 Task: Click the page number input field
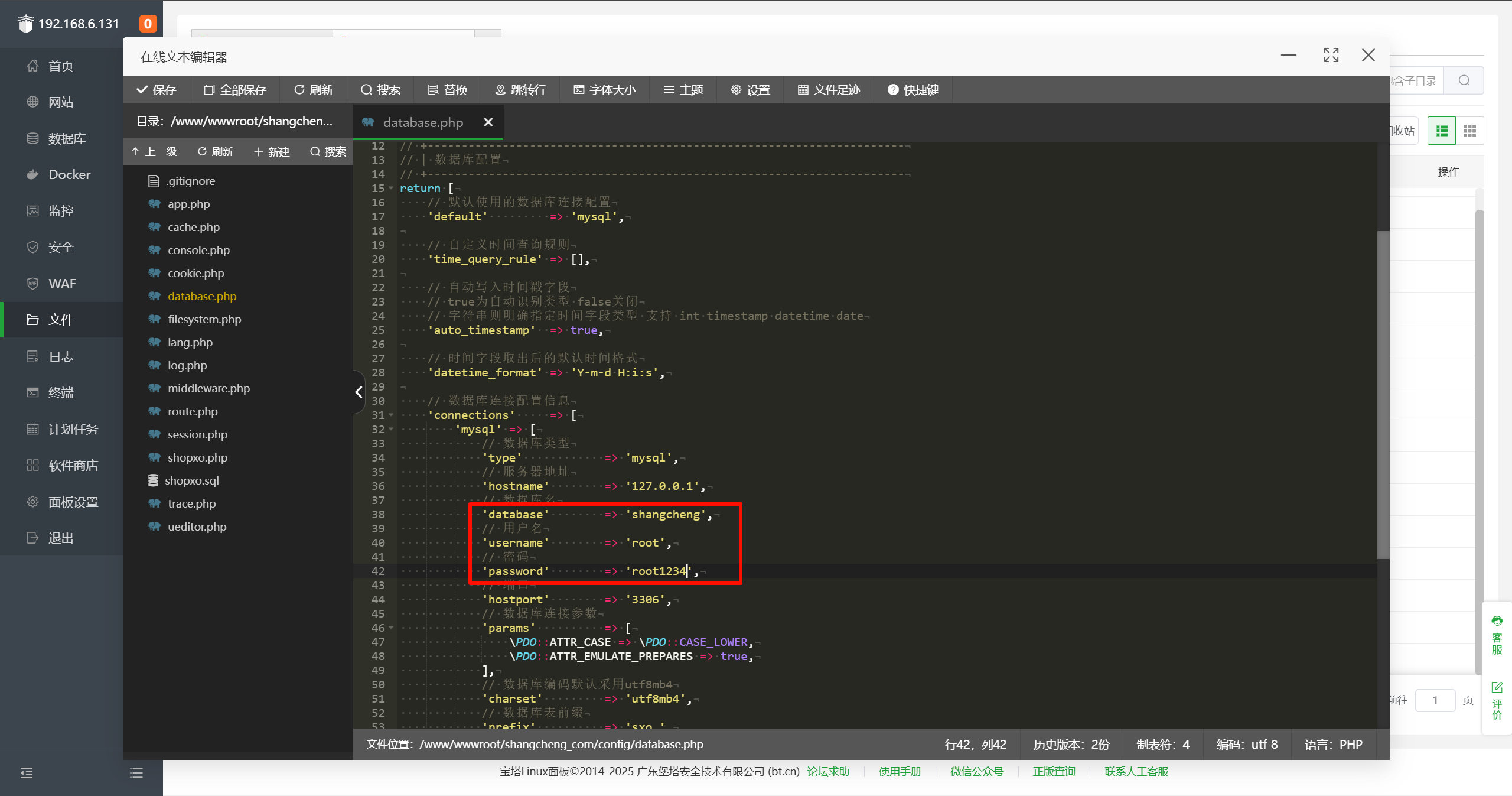point(1435,700)
